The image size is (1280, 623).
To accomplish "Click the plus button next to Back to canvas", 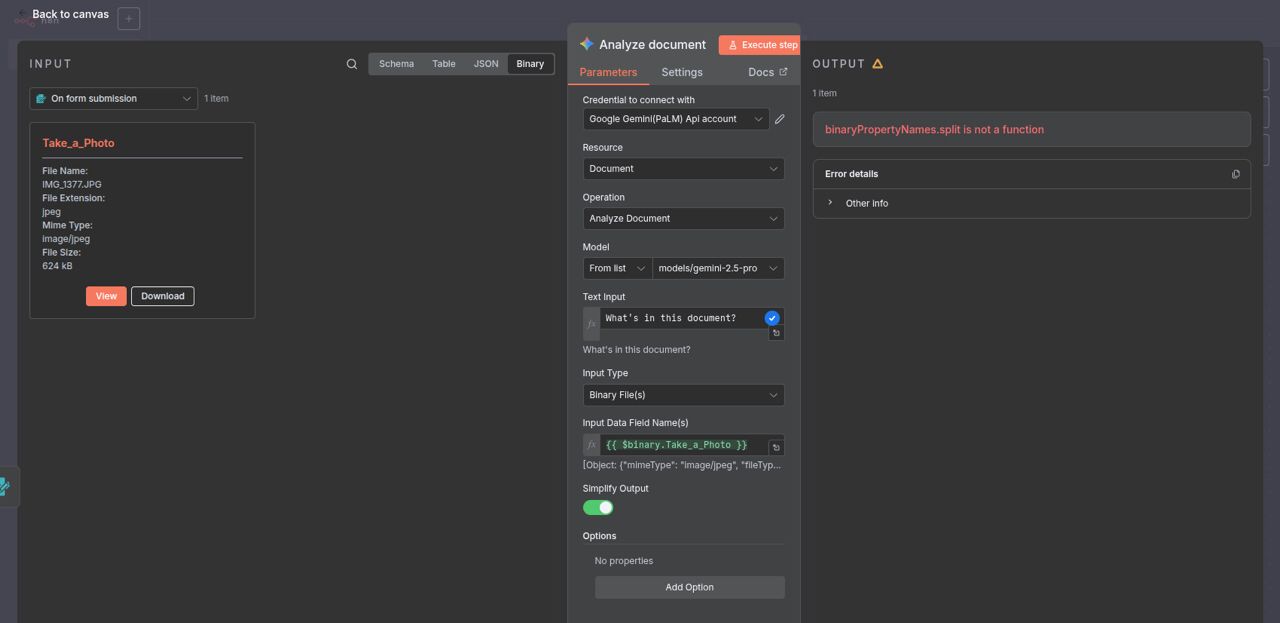I will click(128, 19).
